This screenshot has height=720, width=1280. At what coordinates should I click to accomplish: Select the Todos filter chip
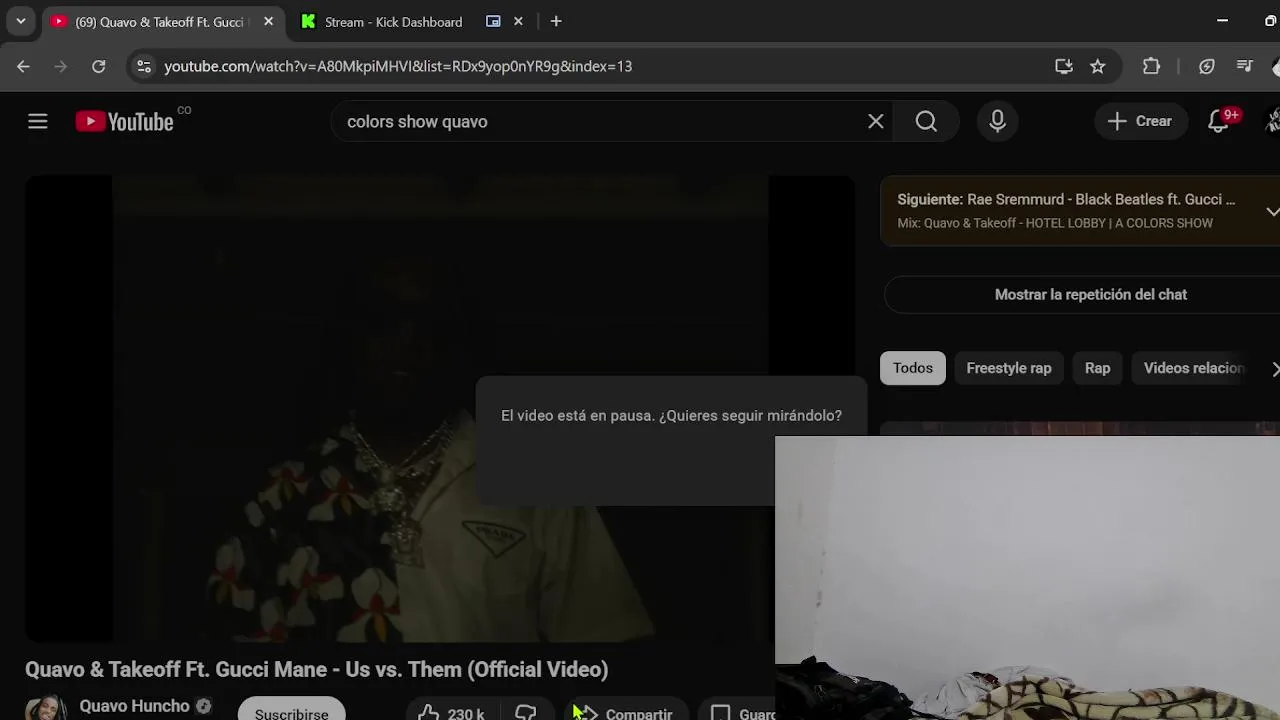[912, 368]
